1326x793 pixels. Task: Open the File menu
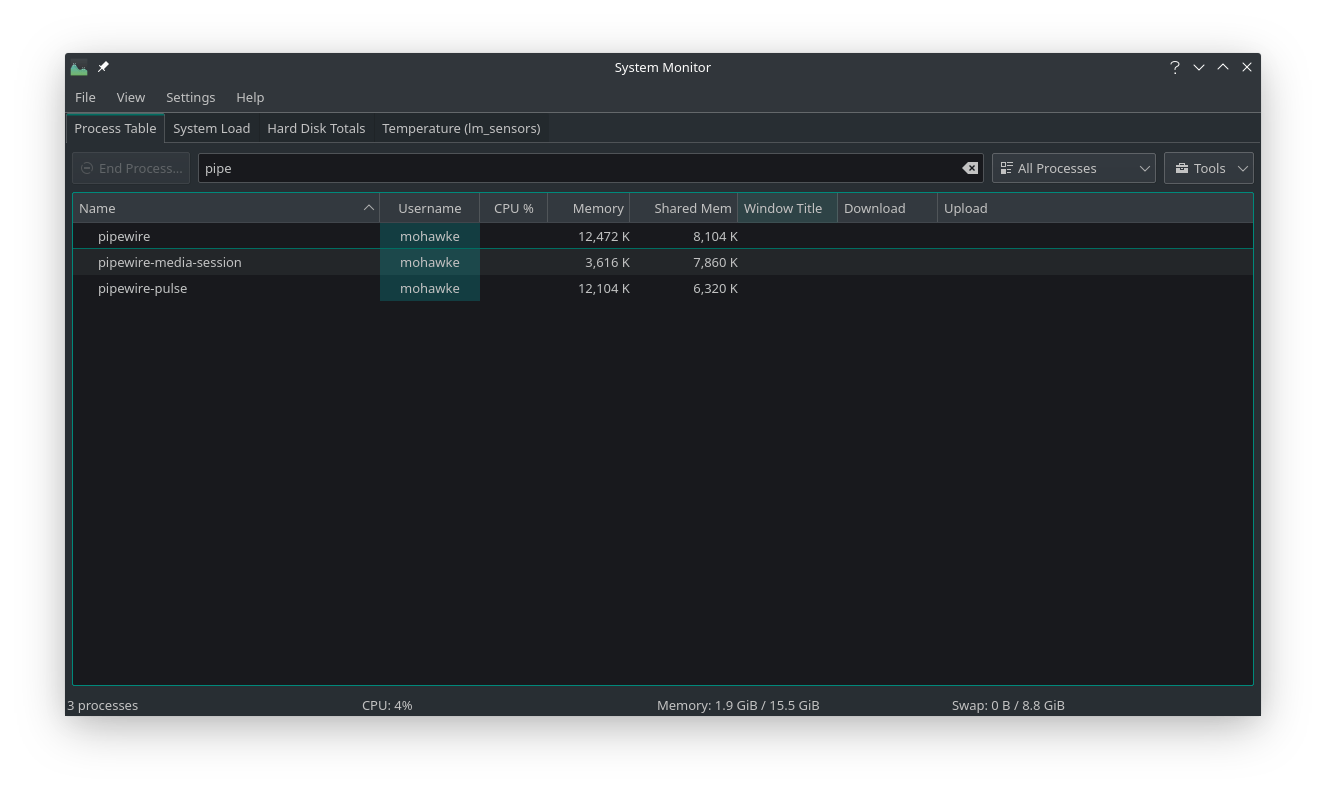point(85,97)
